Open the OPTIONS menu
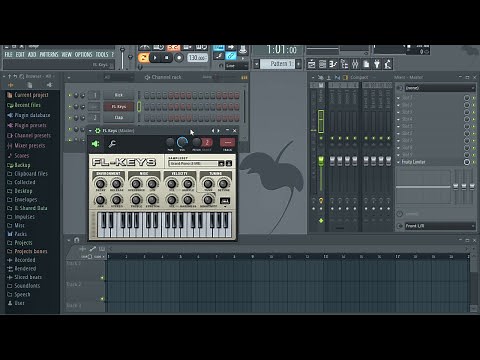 coord(83,54)
